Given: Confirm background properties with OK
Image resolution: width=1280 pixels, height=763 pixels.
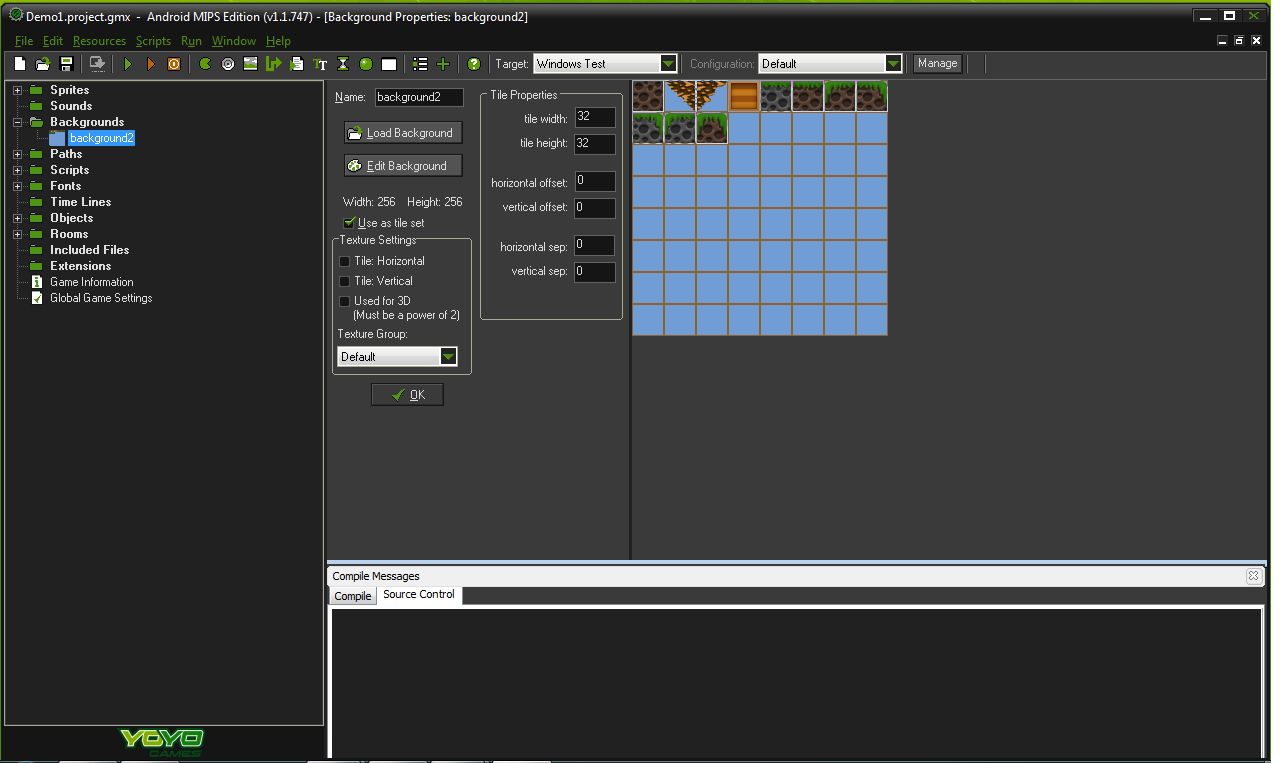Looking at the screenshot, I should coord(407,395).
